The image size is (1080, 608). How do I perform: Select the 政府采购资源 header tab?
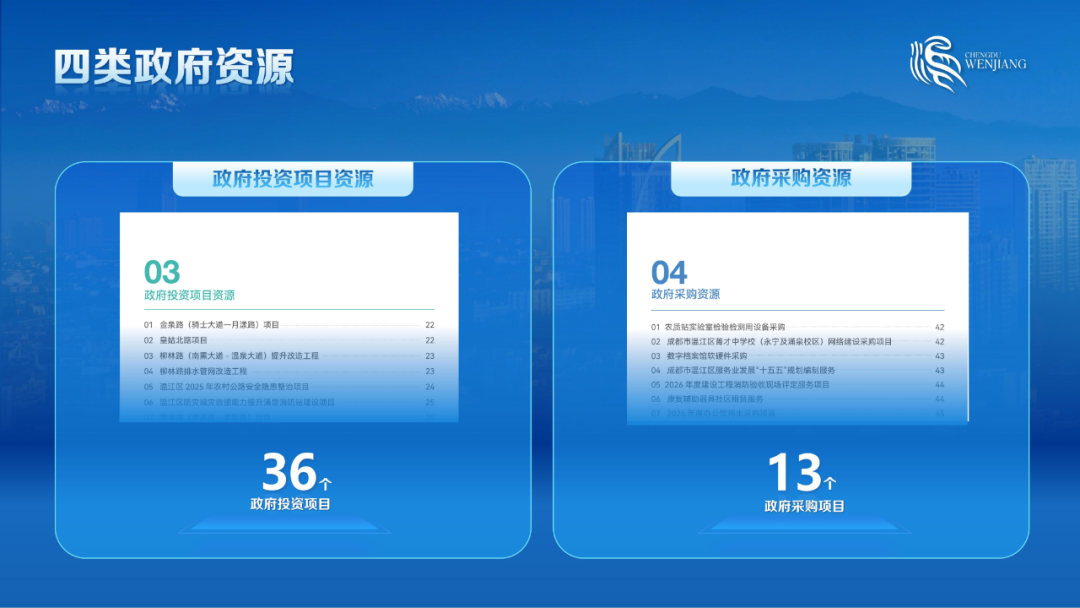pyautogui.click(x=791, y=178)
